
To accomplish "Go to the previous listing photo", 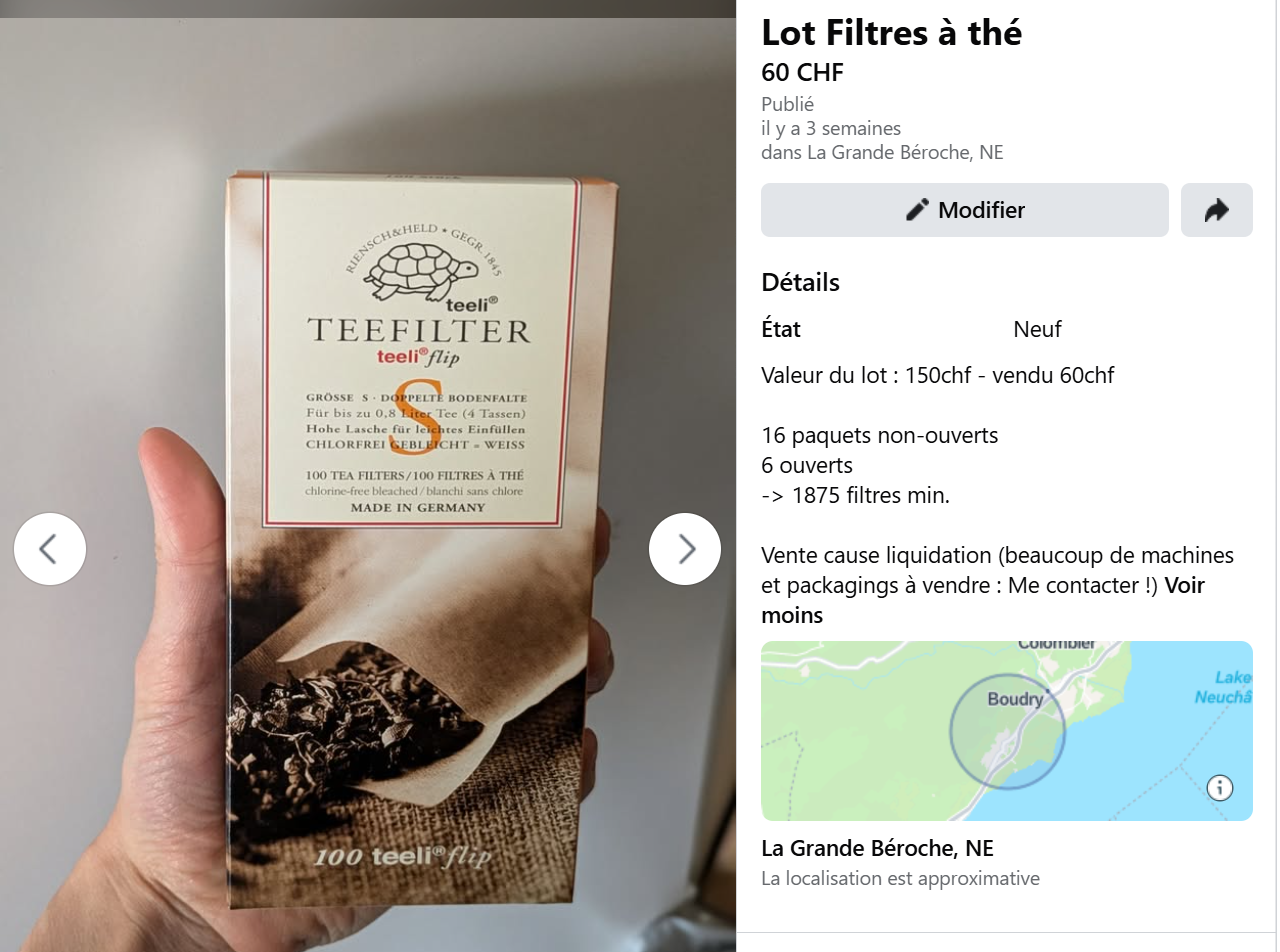I will pyautogui.click(x=50, y=549).
